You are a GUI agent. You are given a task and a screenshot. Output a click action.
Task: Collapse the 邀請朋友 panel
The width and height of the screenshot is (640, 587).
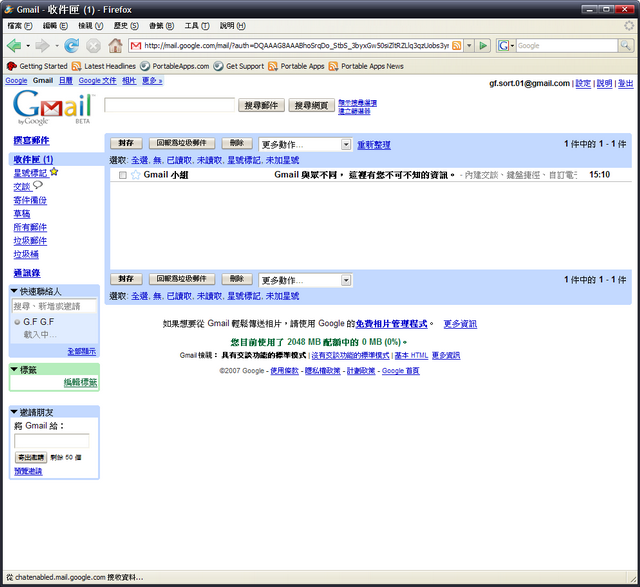14,411
